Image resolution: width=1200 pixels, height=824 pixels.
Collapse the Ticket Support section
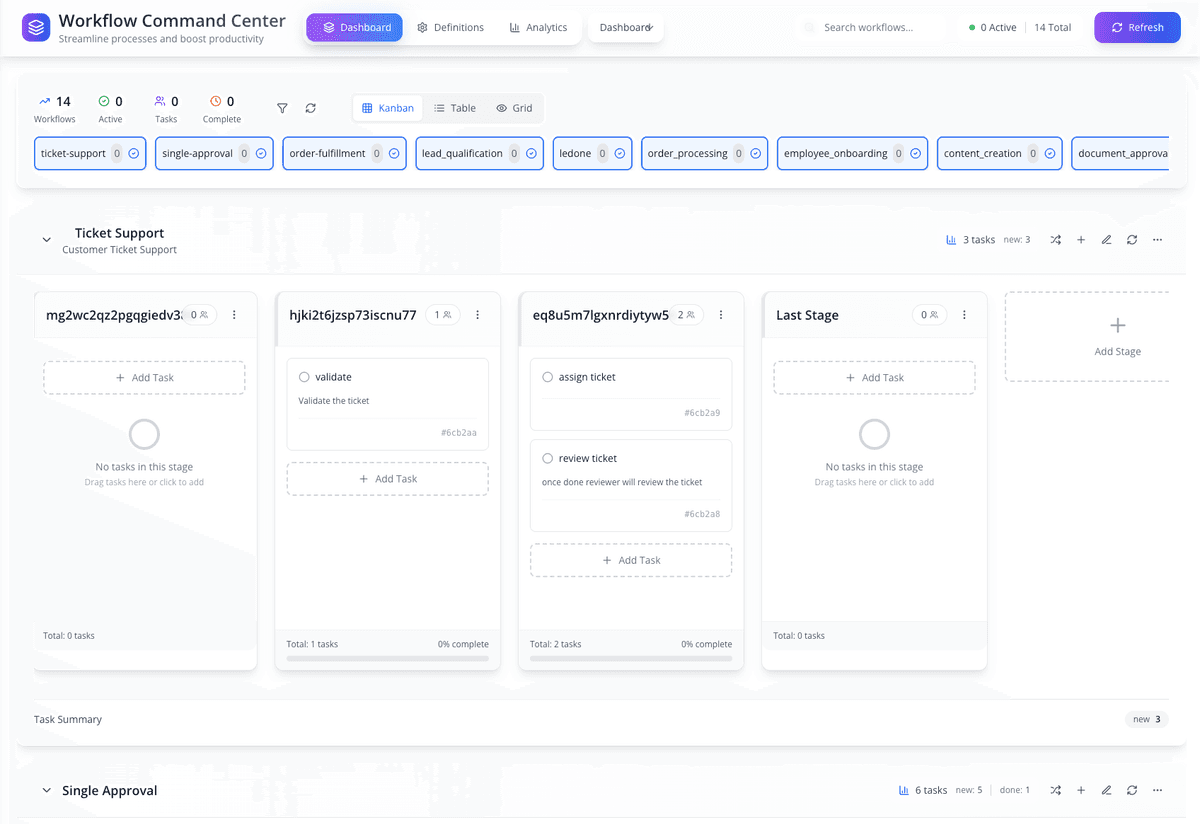(x=46, y=240)
